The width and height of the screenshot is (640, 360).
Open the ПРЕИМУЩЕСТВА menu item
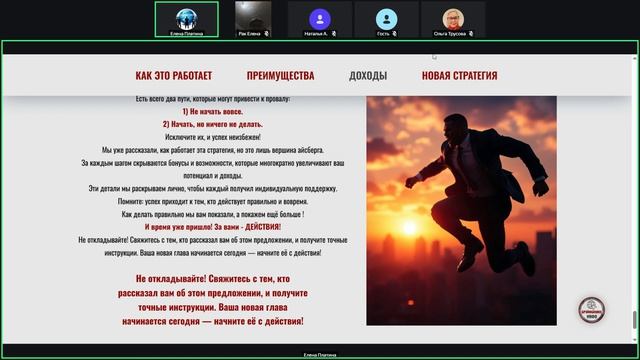(x=280, y=76)
